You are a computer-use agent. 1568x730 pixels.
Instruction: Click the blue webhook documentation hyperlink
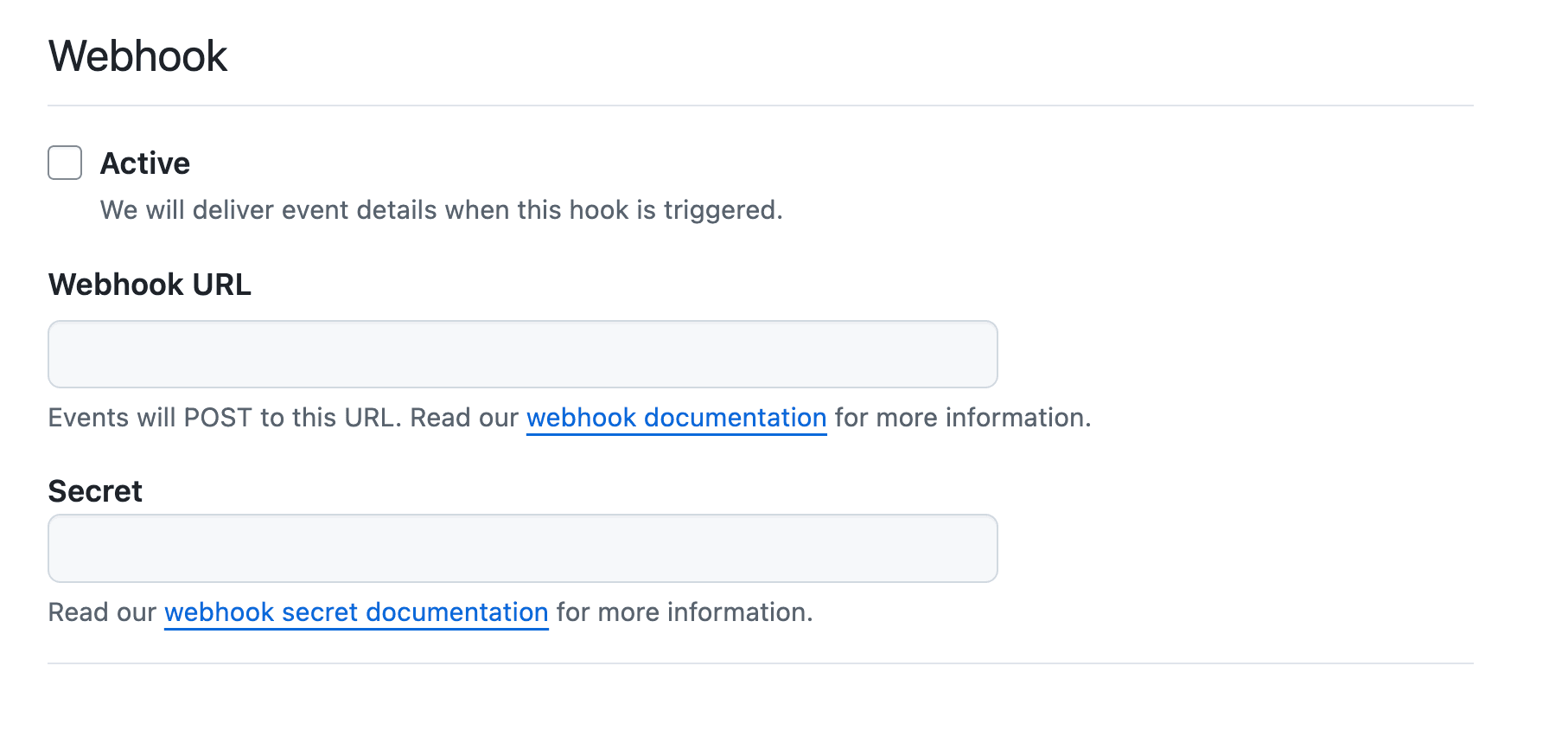click(676, 418)
